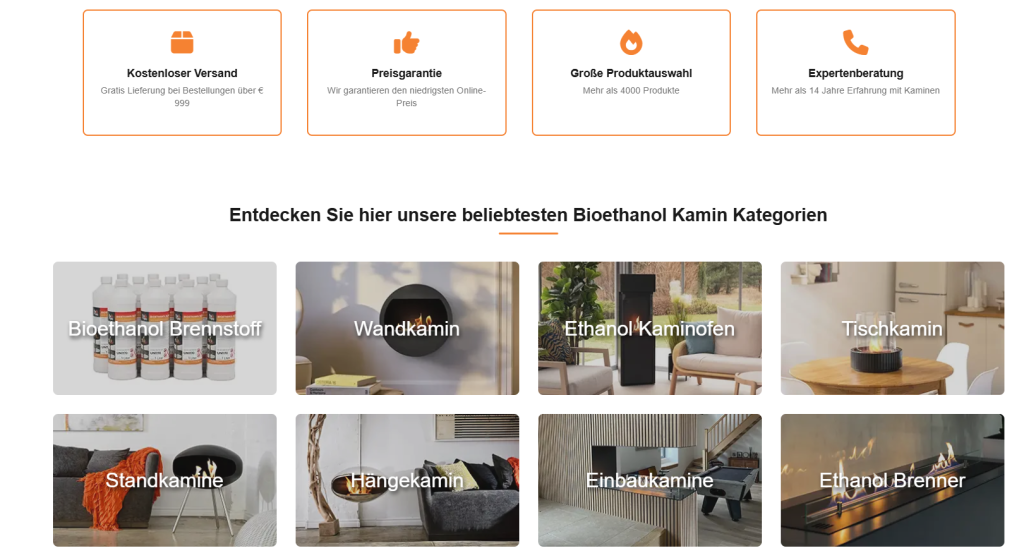Open the Standkamine category tile
Viewport: 1024px width, 553px height.
click(x=165, y=480)
